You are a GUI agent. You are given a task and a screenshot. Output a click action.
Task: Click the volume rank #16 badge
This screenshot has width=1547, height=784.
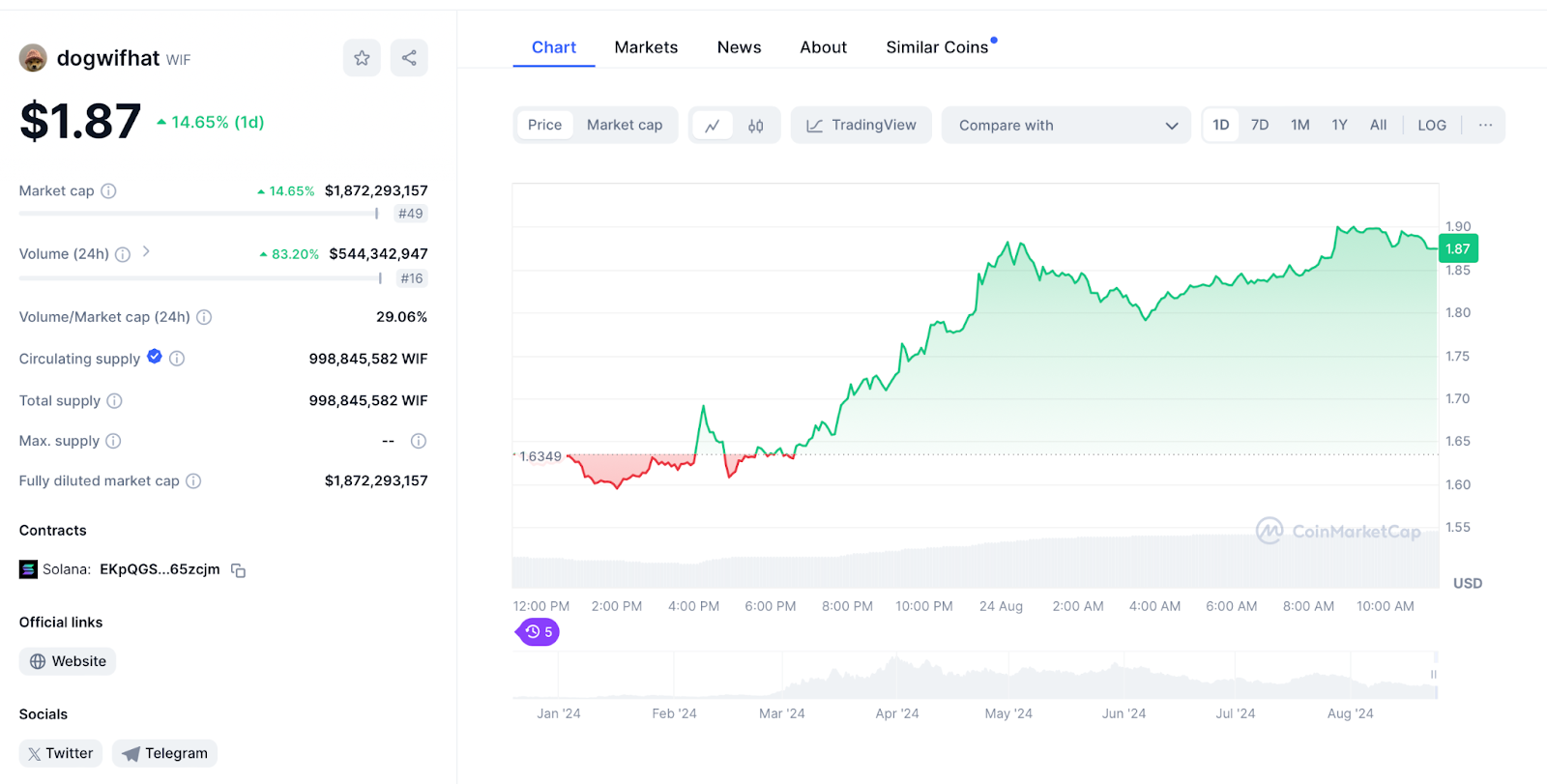[x=412, y=278]
